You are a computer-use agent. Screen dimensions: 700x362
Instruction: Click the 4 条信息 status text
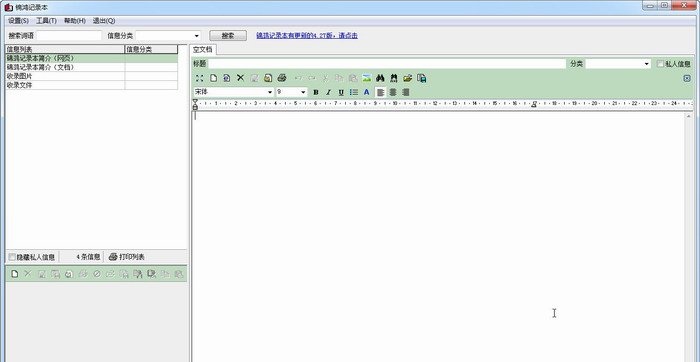pyautogui.click(x=88, y=257)
